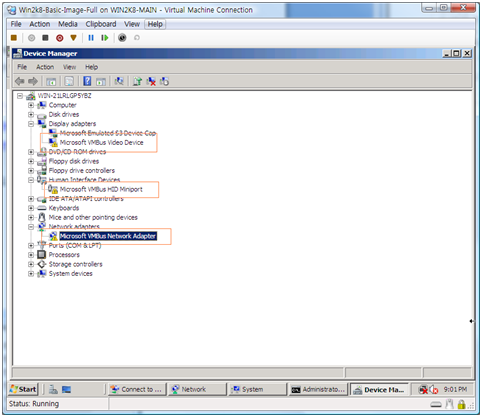Click the orange Save state icon
482x417 pixels.
tap(73, 38)
